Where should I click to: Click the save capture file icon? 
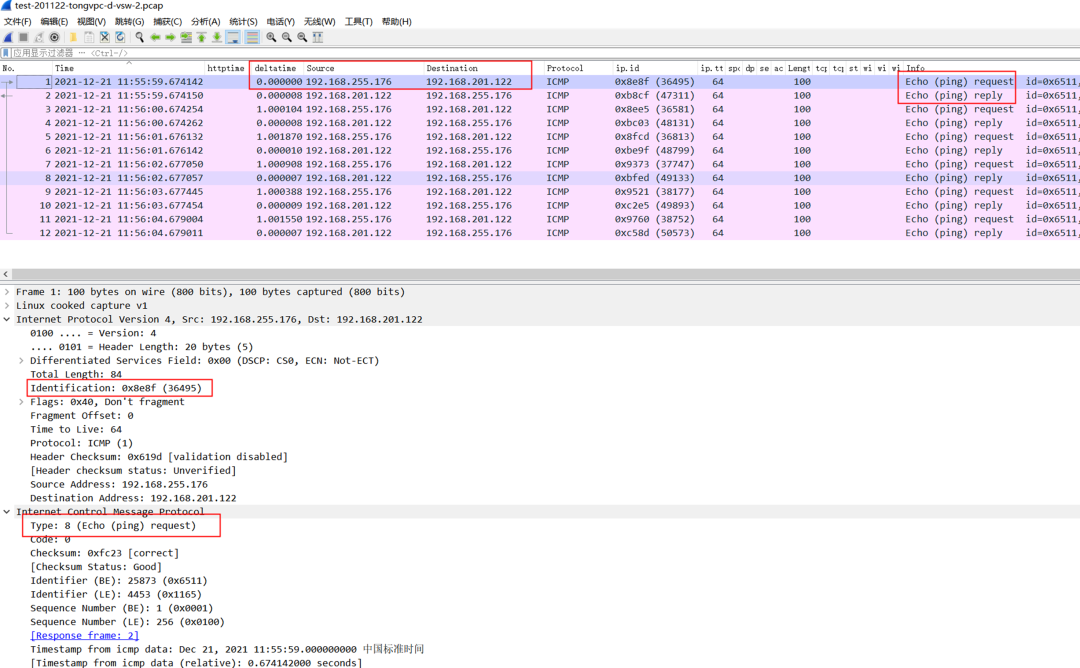pos(89,37)
